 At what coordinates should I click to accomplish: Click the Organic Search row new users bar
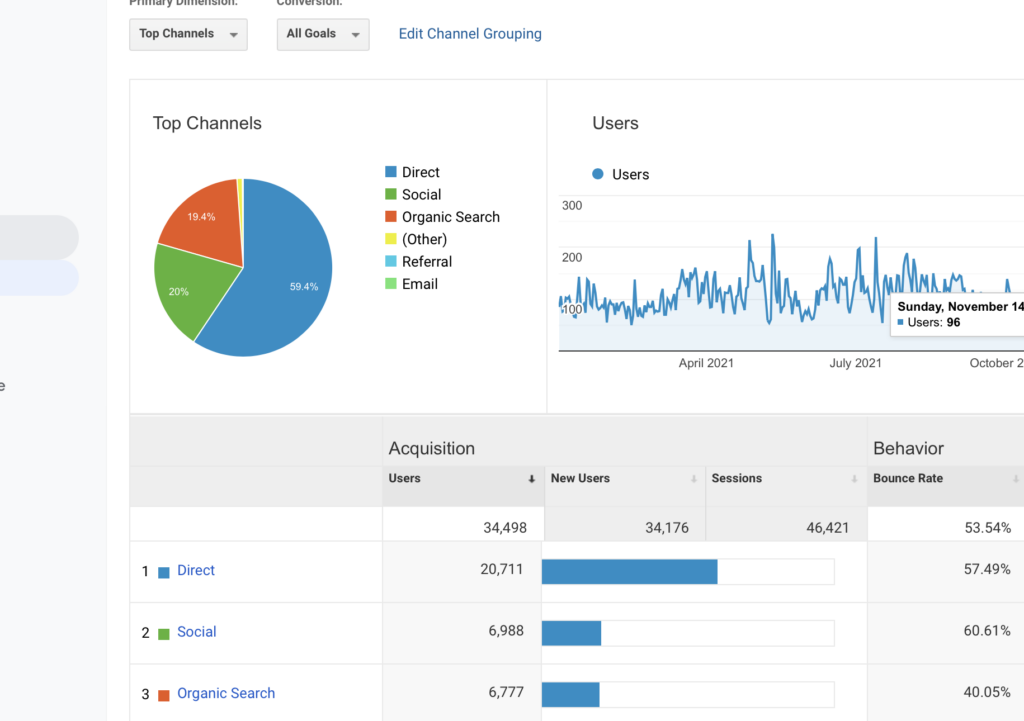[688, 694]
